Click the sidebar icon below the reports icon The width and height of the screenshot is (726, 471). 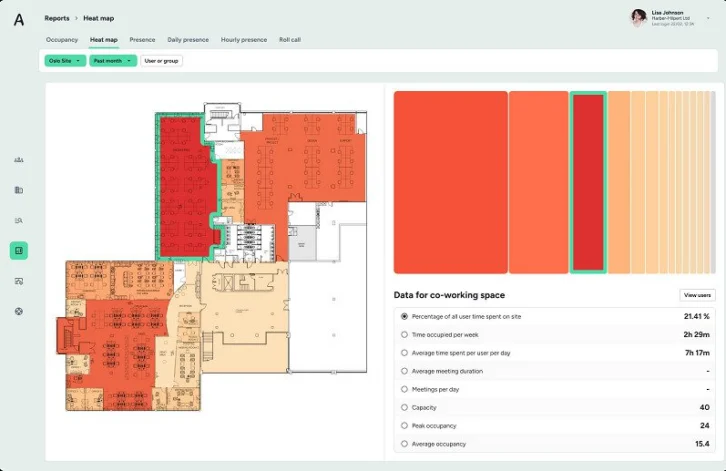19,281
